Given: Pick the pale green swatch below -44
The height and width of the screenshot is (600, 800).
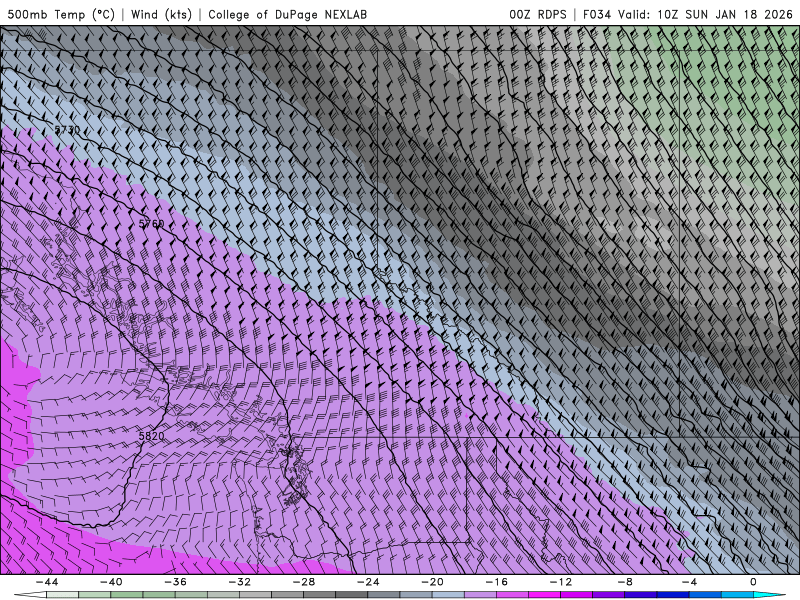Looking at the screenshot, I should pyautogui.click(x=62, y=595).
